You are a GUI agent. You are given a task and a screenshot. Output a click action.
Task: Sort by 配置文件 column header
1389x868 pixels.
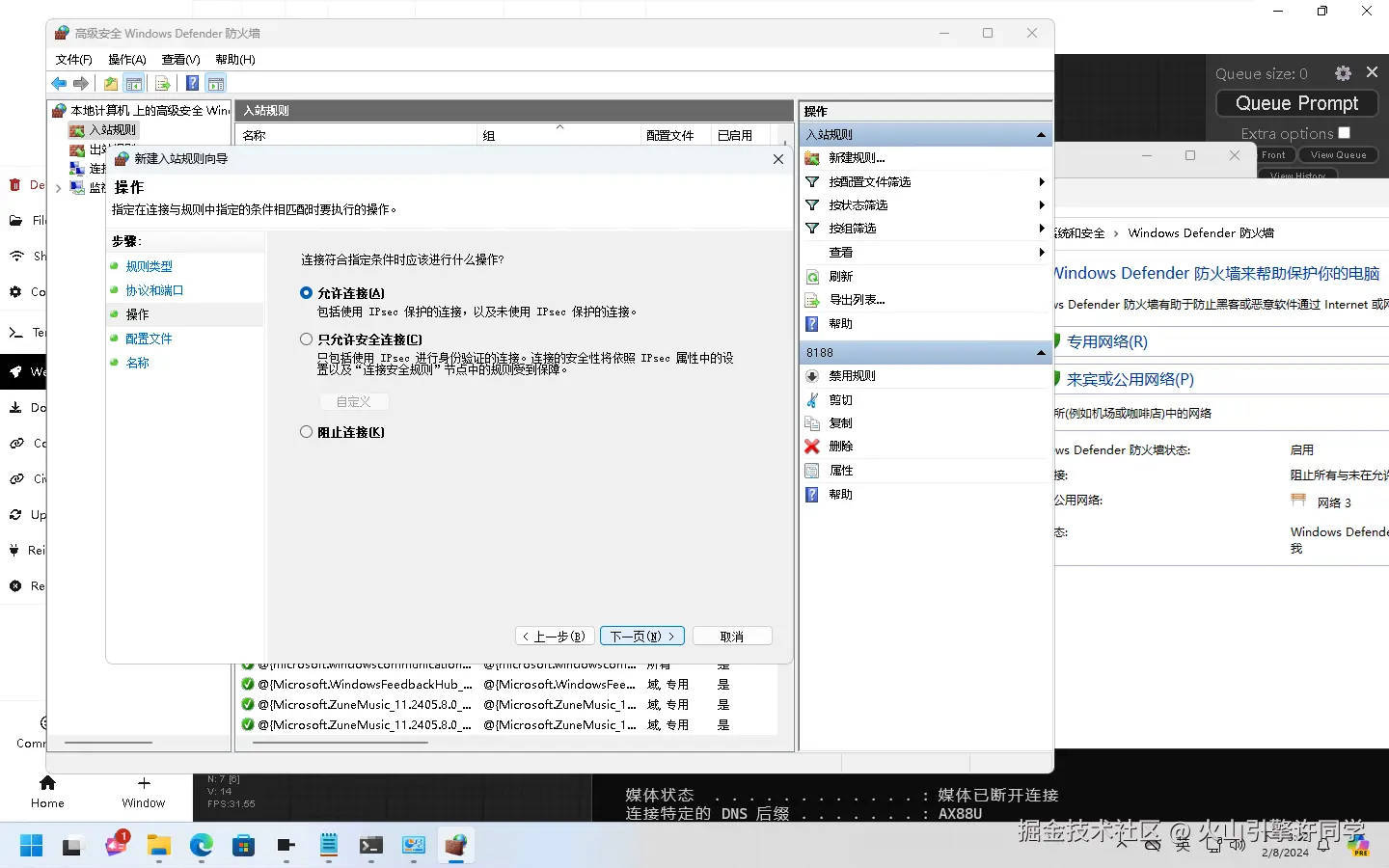[x=675, y=136]
